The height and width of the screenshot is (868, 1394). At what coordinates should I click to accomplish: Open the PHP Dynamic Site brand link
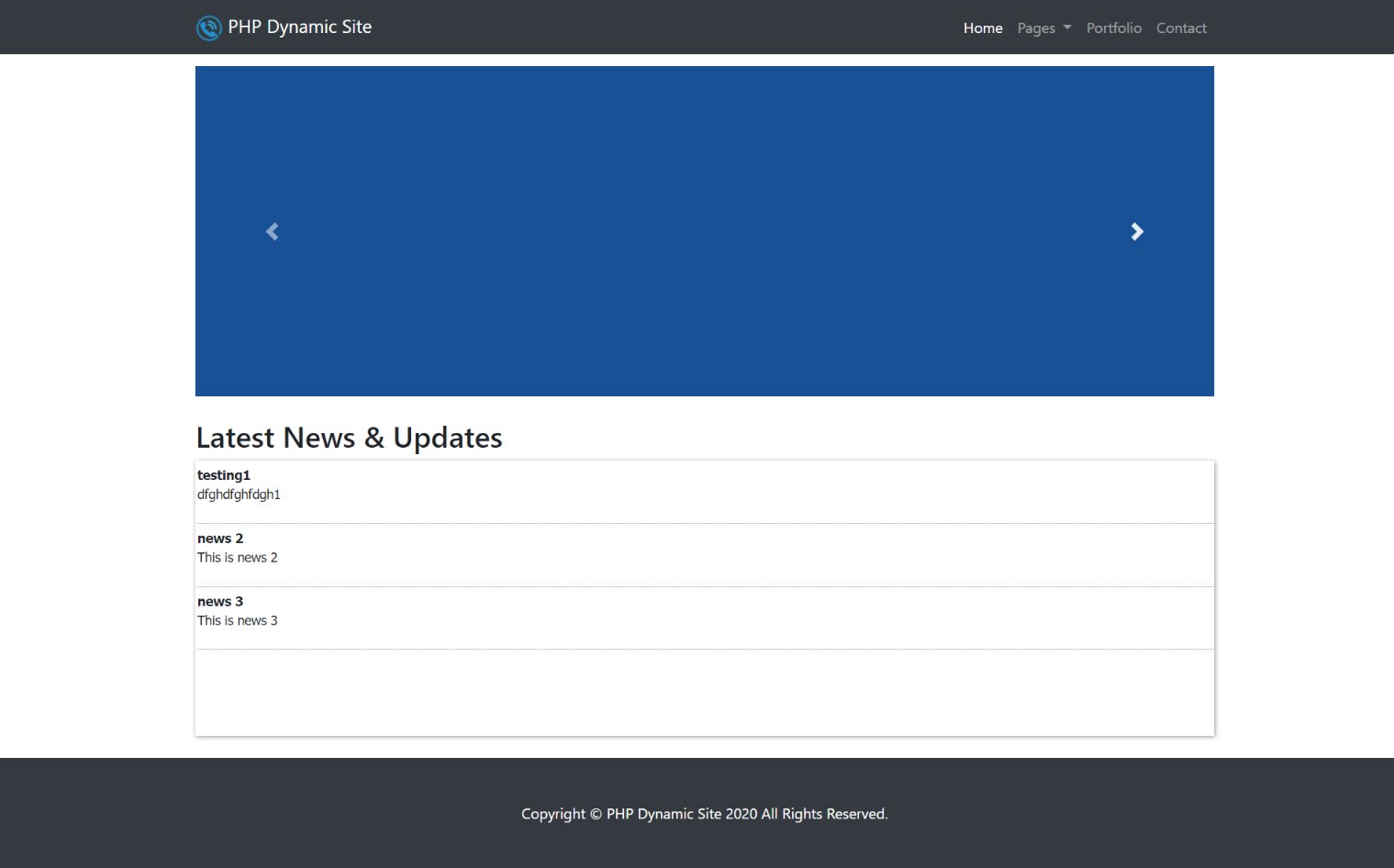coord(299,28)
